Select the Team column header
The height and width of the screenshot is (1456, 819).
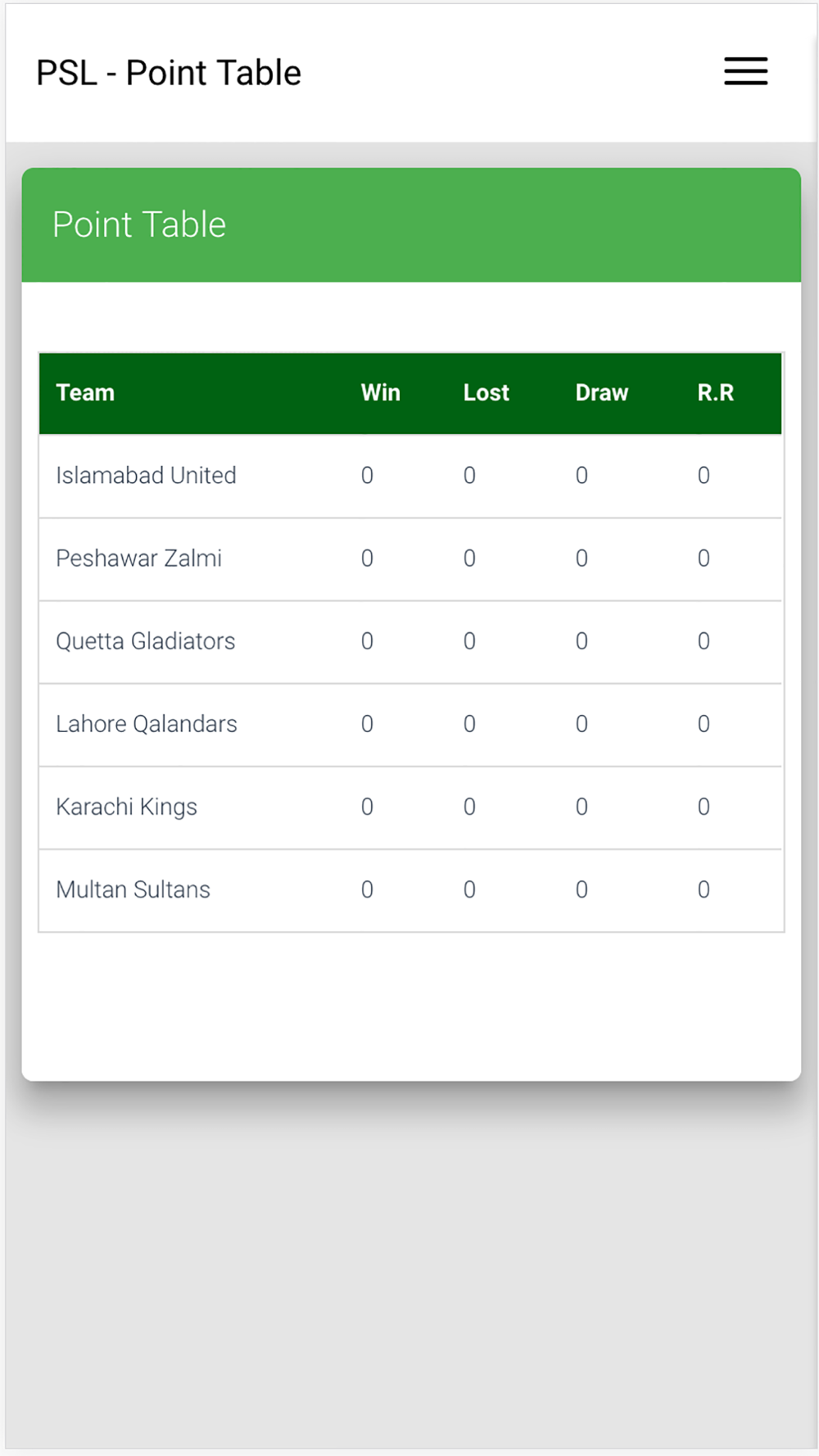pyautogui.click(x=85, y=393)
